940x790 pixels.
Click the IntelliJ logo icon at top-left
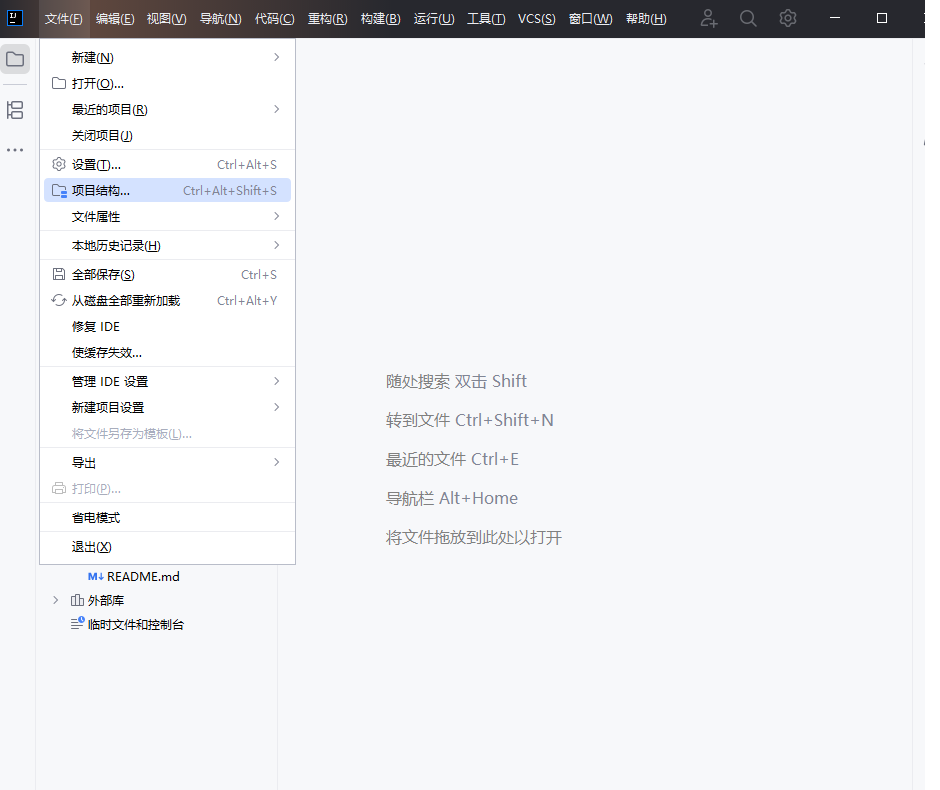[x=15, y=18]
